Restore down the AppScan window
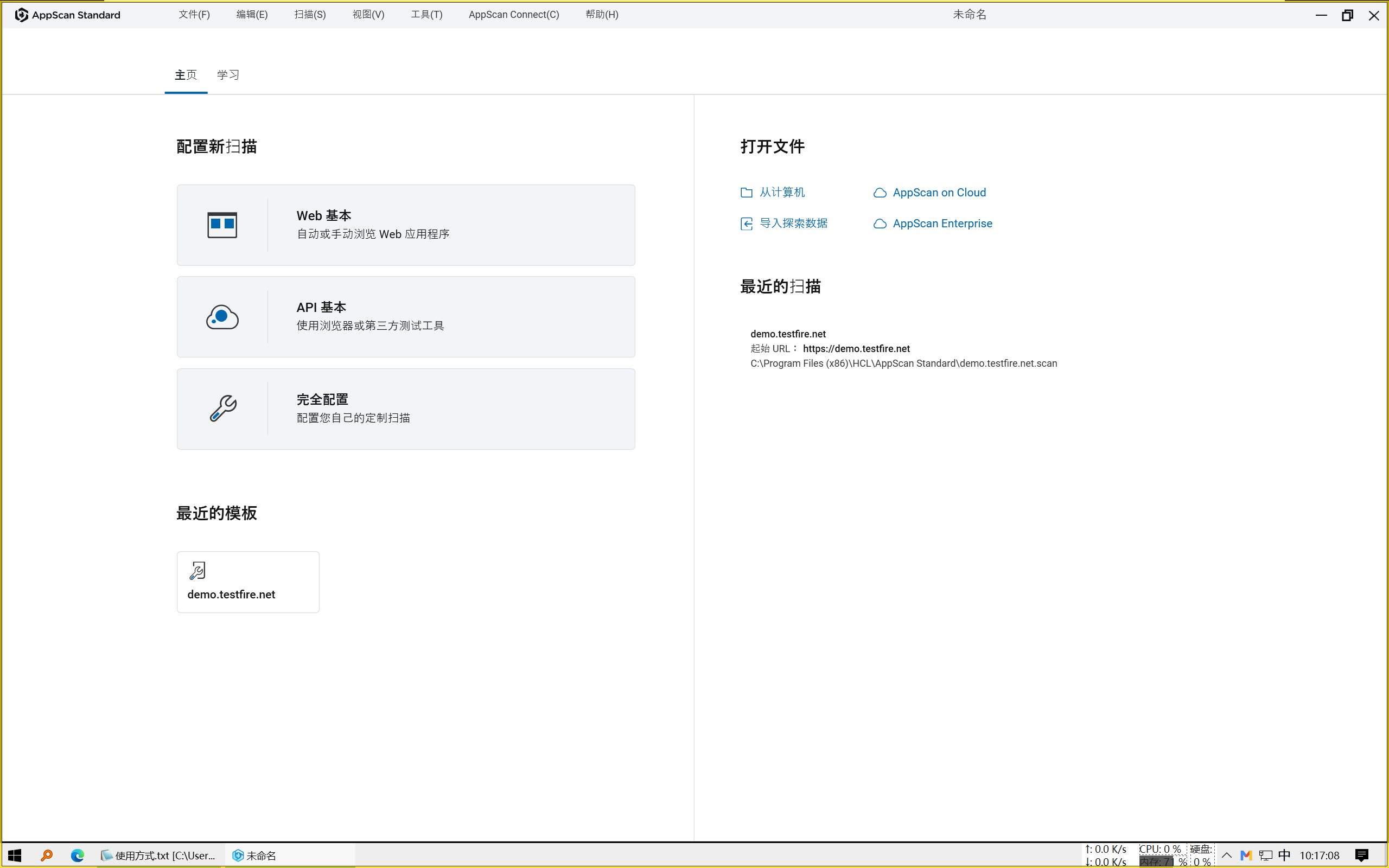This screenshot has height=868, width=1389. 1348,15
